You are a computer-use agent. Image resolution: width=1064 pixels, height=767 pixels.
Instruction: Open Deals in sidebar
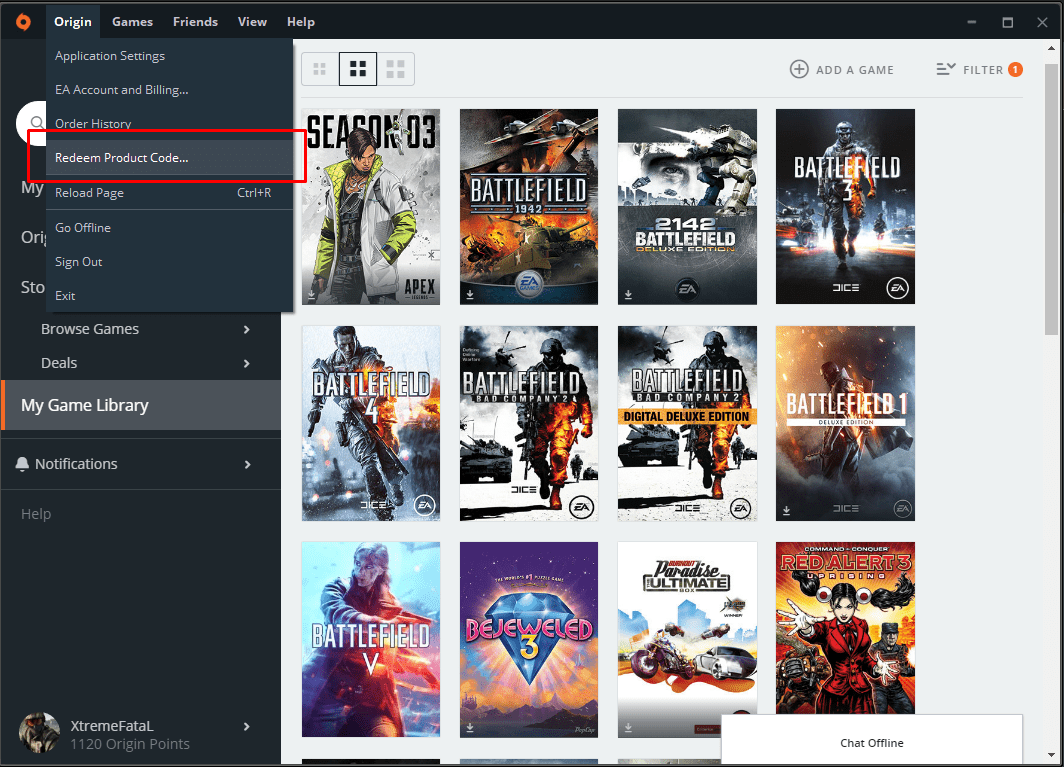pyautogui.click(x=59, y=362)
